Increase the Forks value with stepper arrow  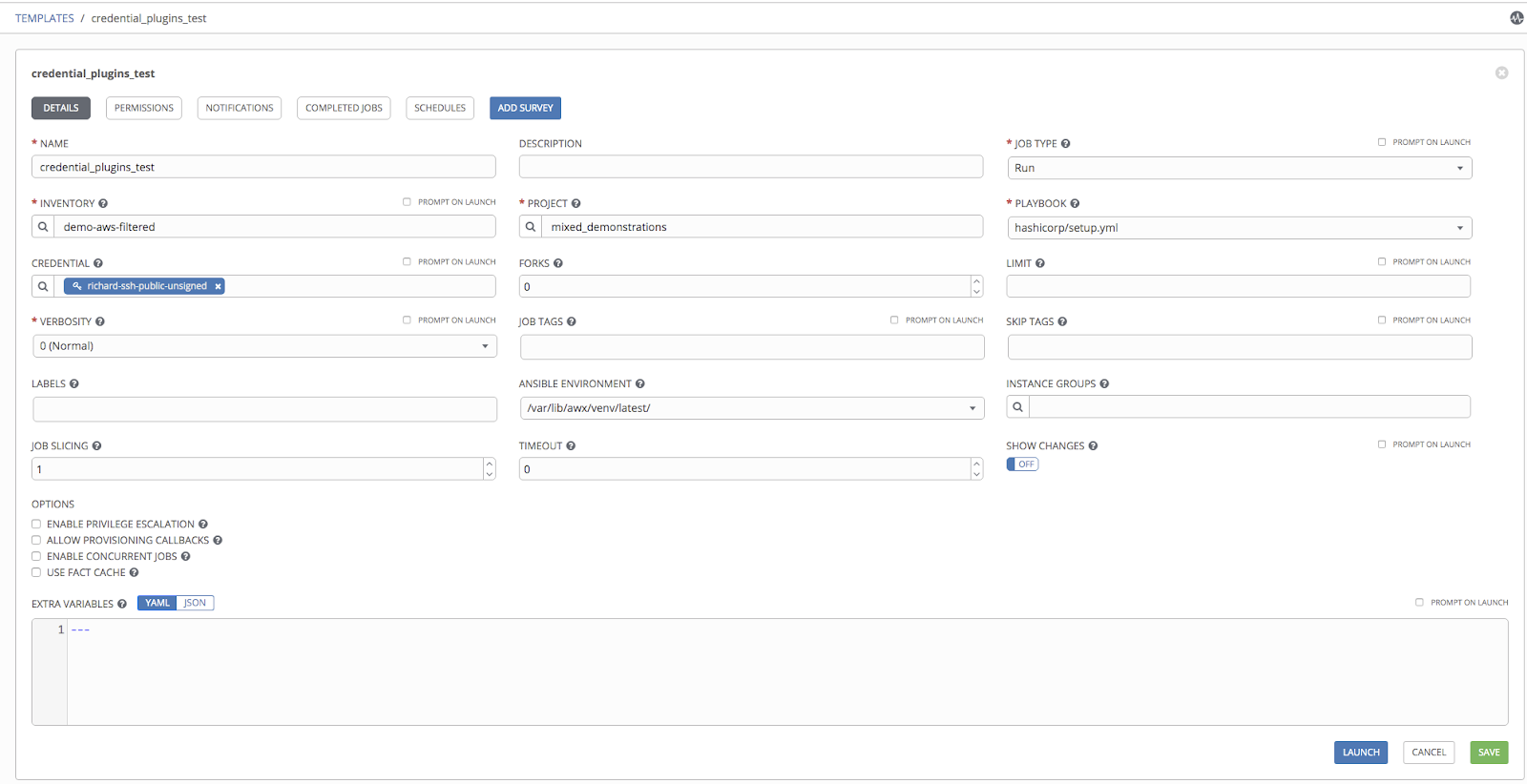pyautogui.click(x=976, y=281)
